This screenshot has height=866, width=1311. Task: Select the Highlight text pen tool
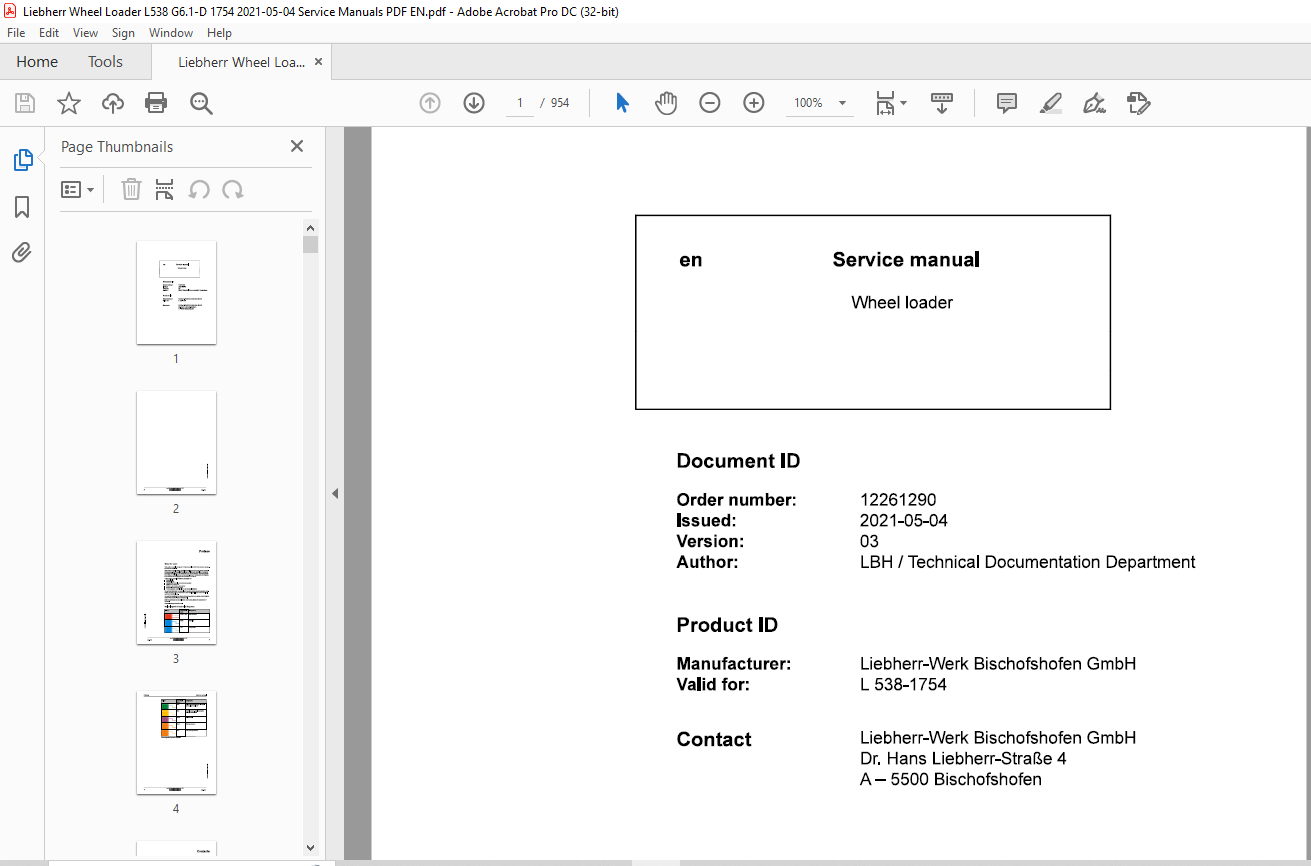pos(1050,103)
